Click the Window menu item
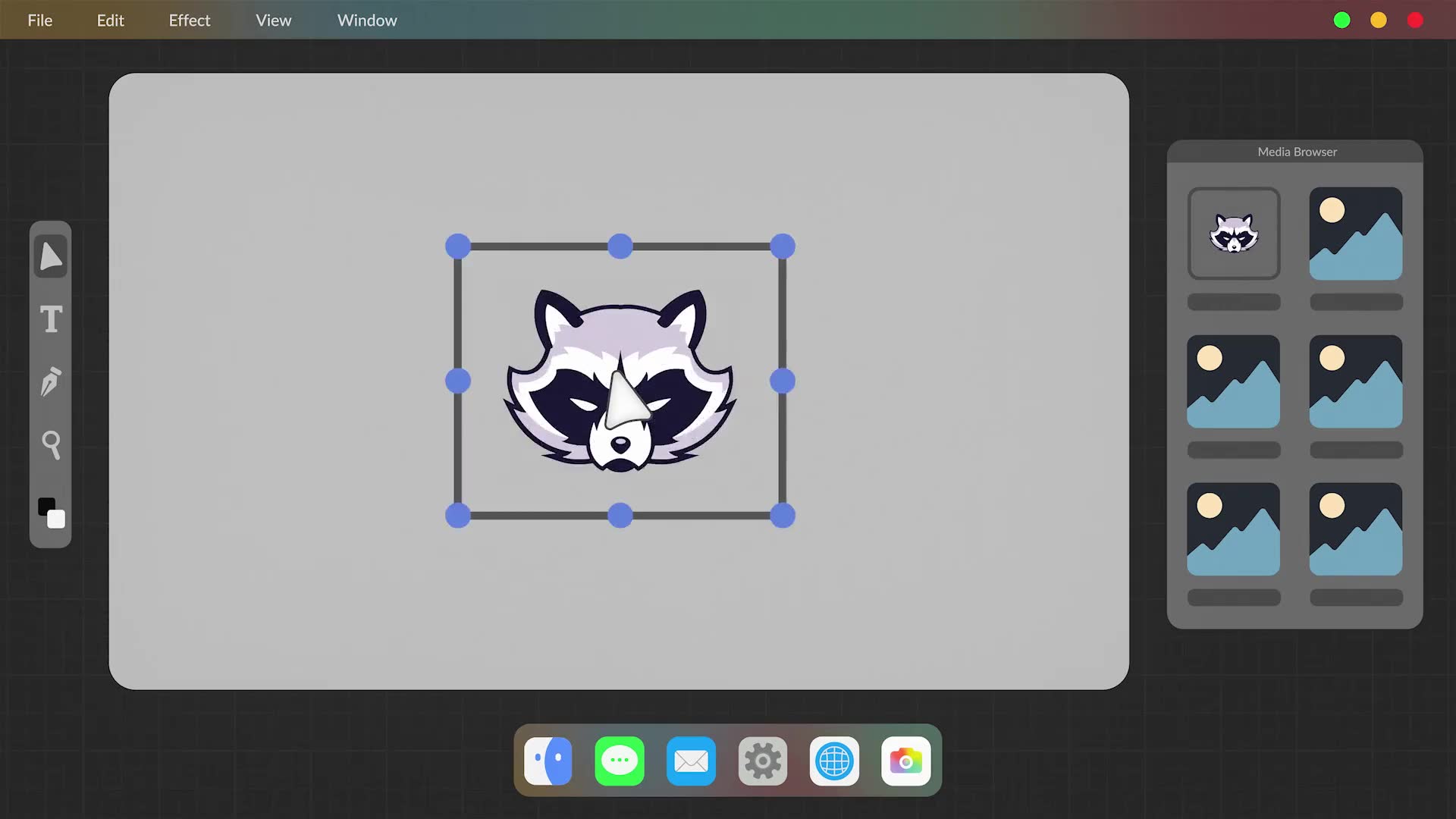The image size is (1456, 819). click(x=367, y=20)
